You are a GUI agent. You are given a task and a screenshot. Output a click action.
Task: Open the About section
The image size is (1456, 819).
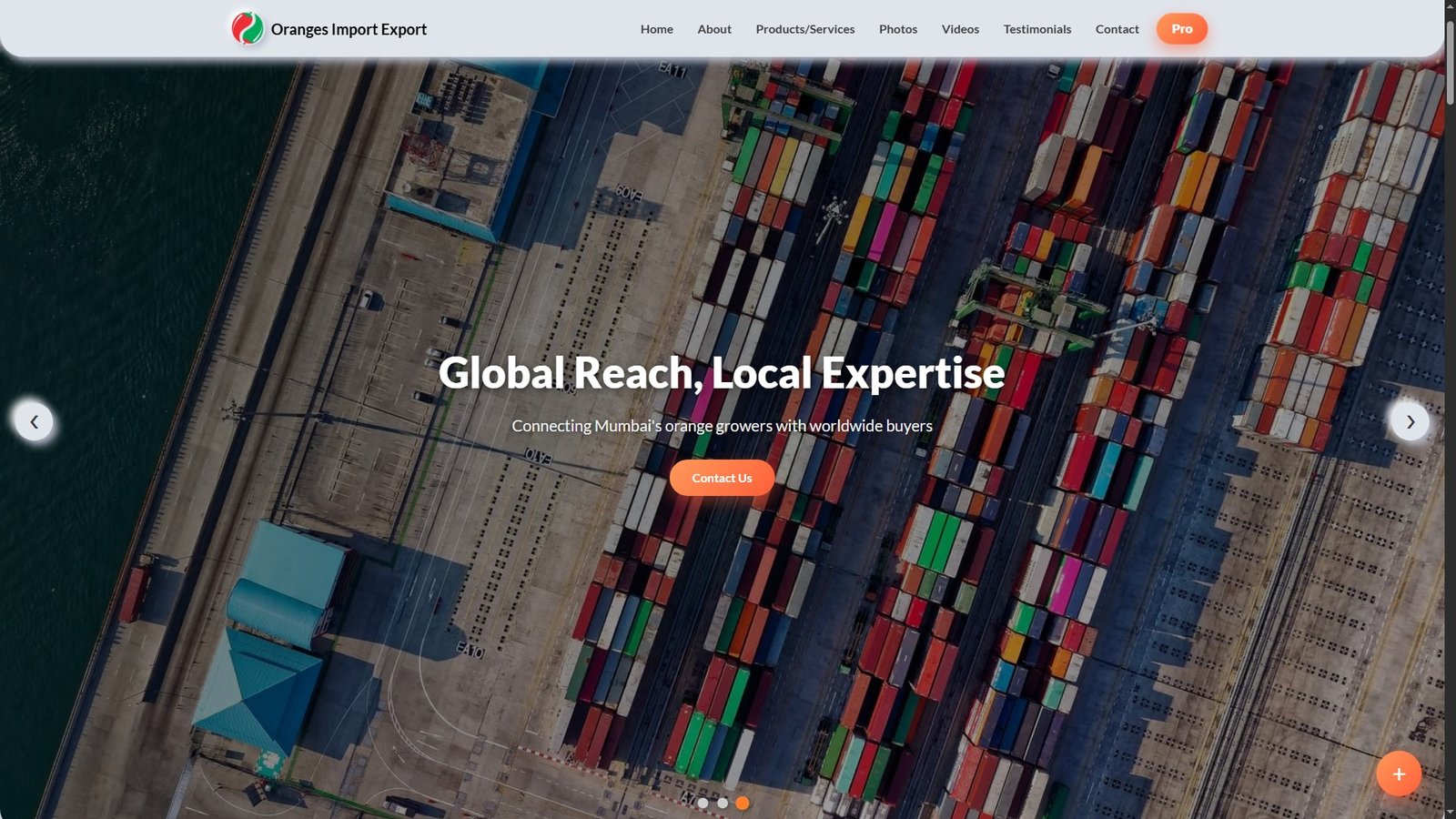(x=714, y=29)
